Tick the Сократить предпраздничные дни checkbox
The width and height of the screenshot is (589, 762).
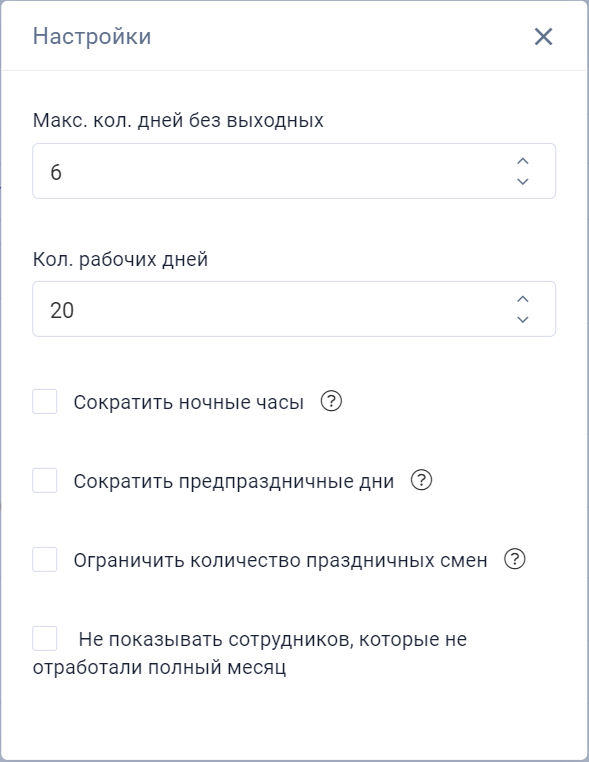pos(45,480)
